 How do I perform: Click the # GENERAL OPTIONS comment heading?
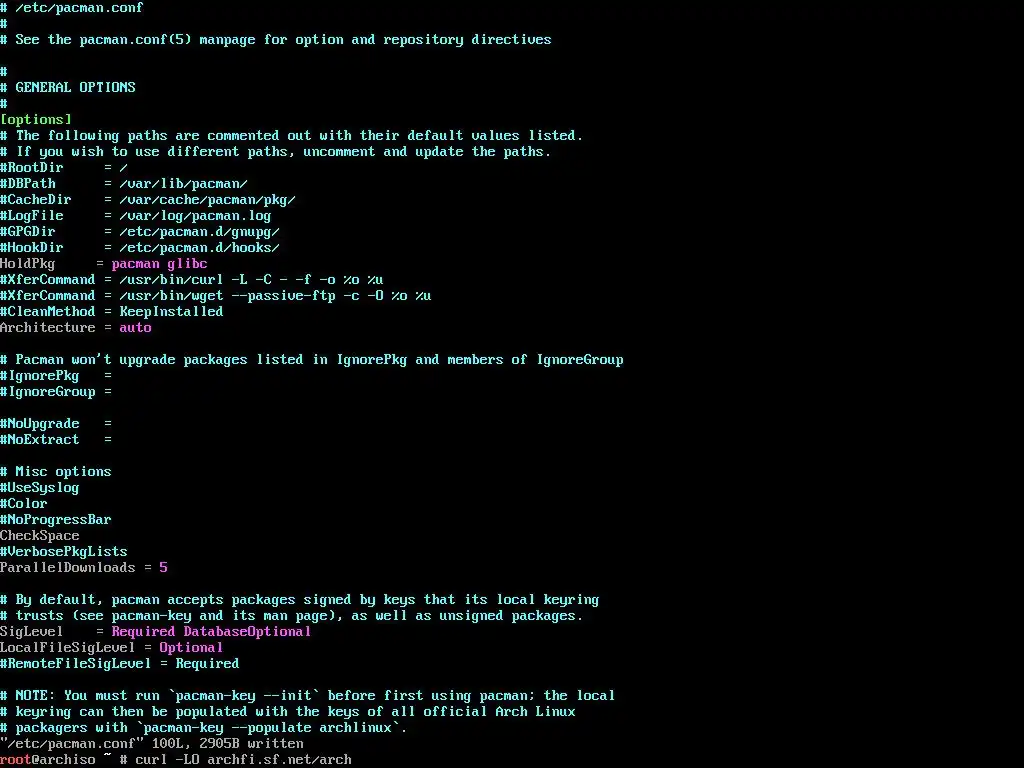[68, 88]
